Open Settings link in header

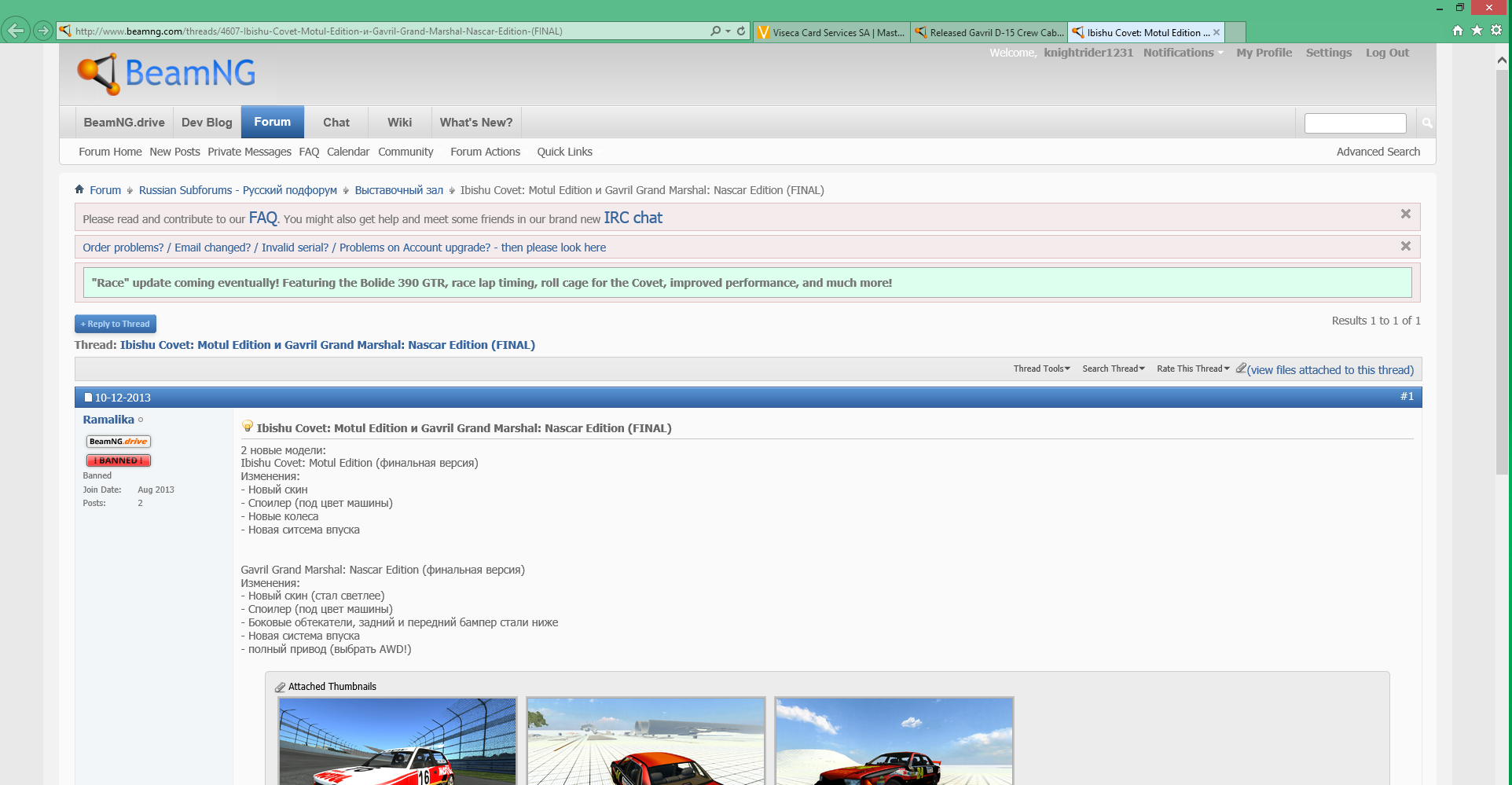point(1329,53)
